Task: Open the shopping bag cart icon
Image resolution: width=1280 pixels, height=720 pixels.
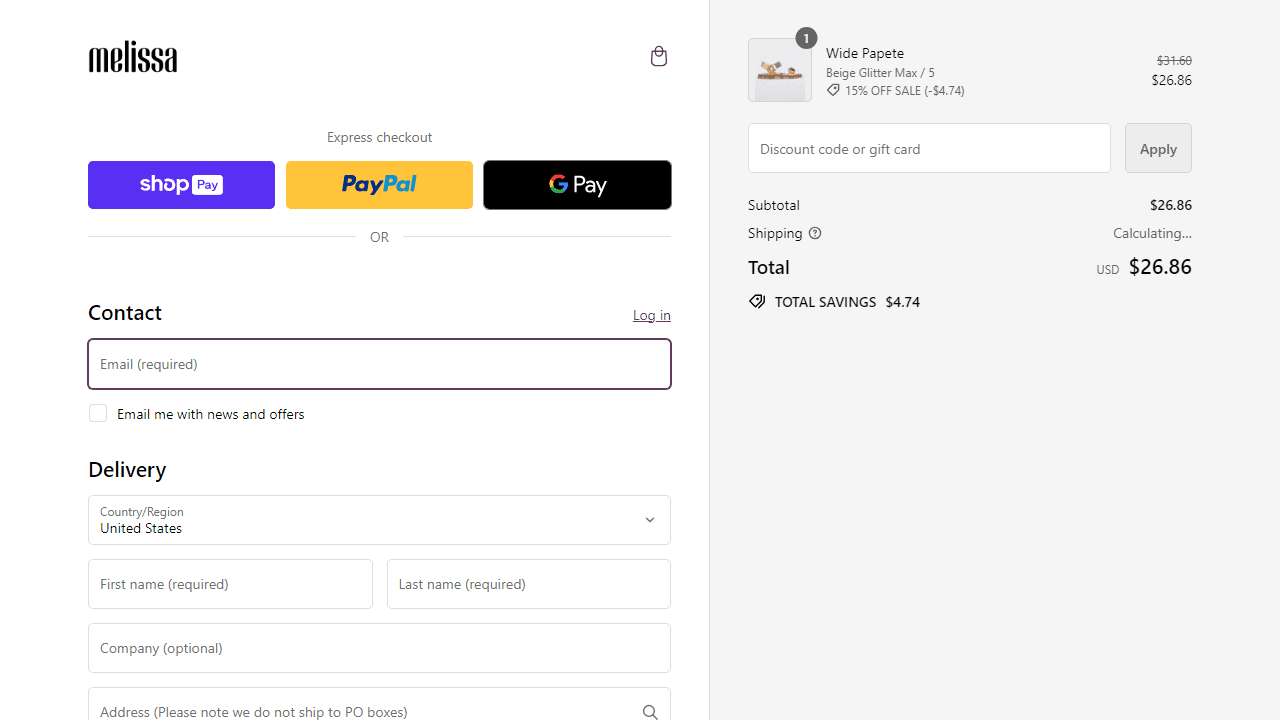Action: pos(658,56)
